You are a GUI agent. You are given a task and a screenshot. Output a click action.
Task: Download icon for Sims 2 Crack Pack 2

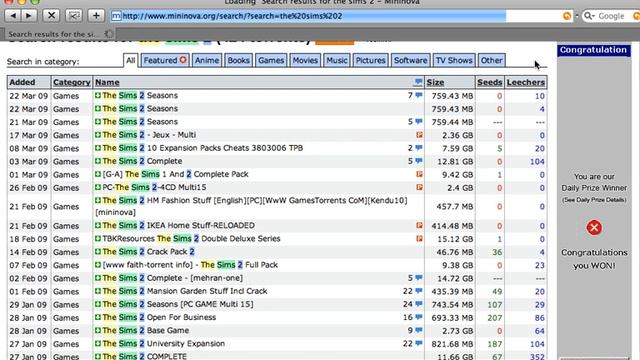[x=98, y=251]
